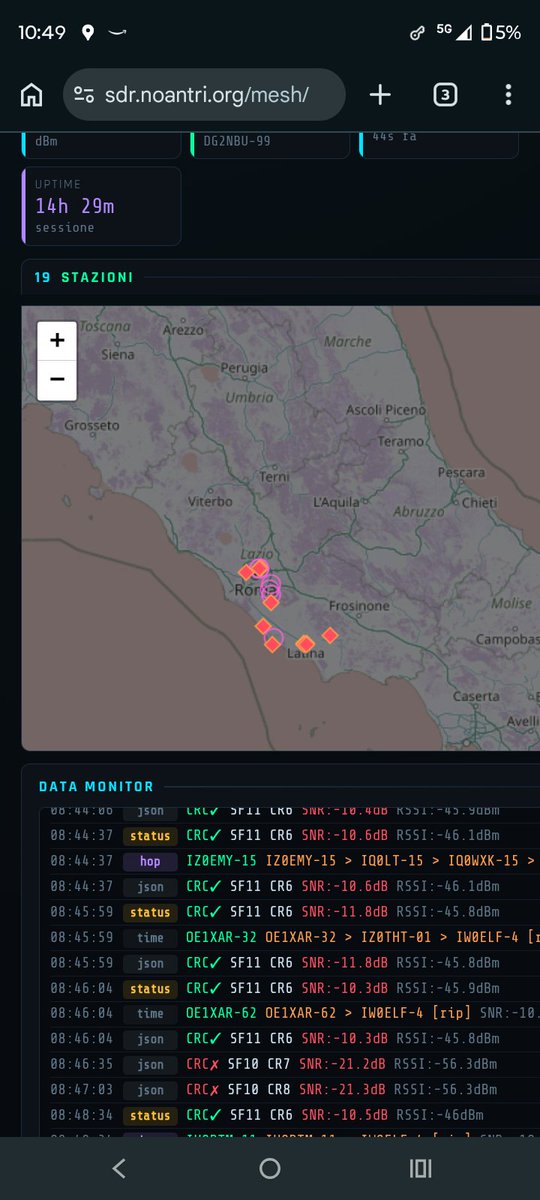540x1200 pixels.
Task: Tap the sdr.noantri.org/mesh/ address bar
Action: [x=205, y=95]
